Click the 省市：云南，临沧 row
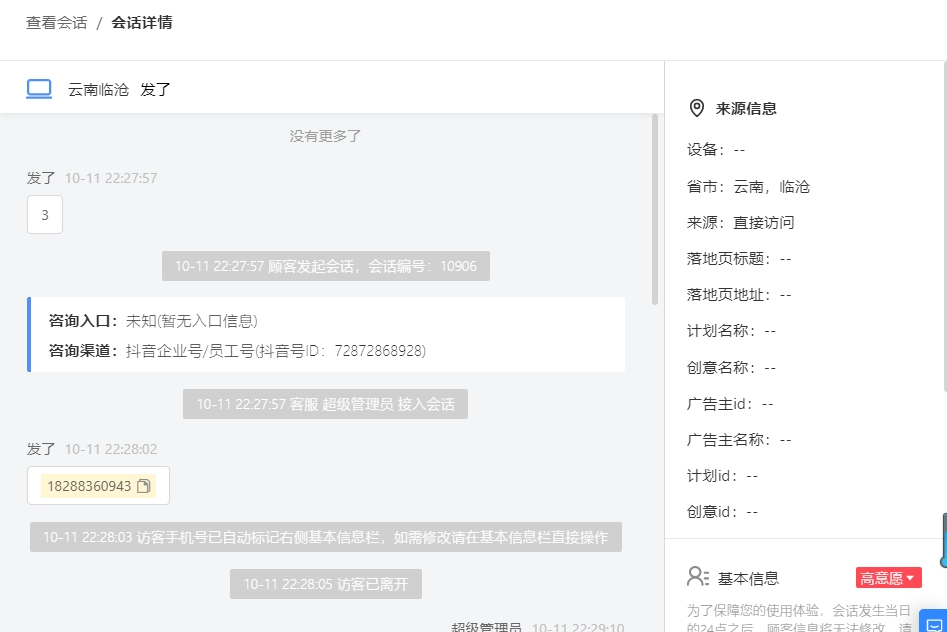This screenshot has height=632, width=947. coord(748,187)
